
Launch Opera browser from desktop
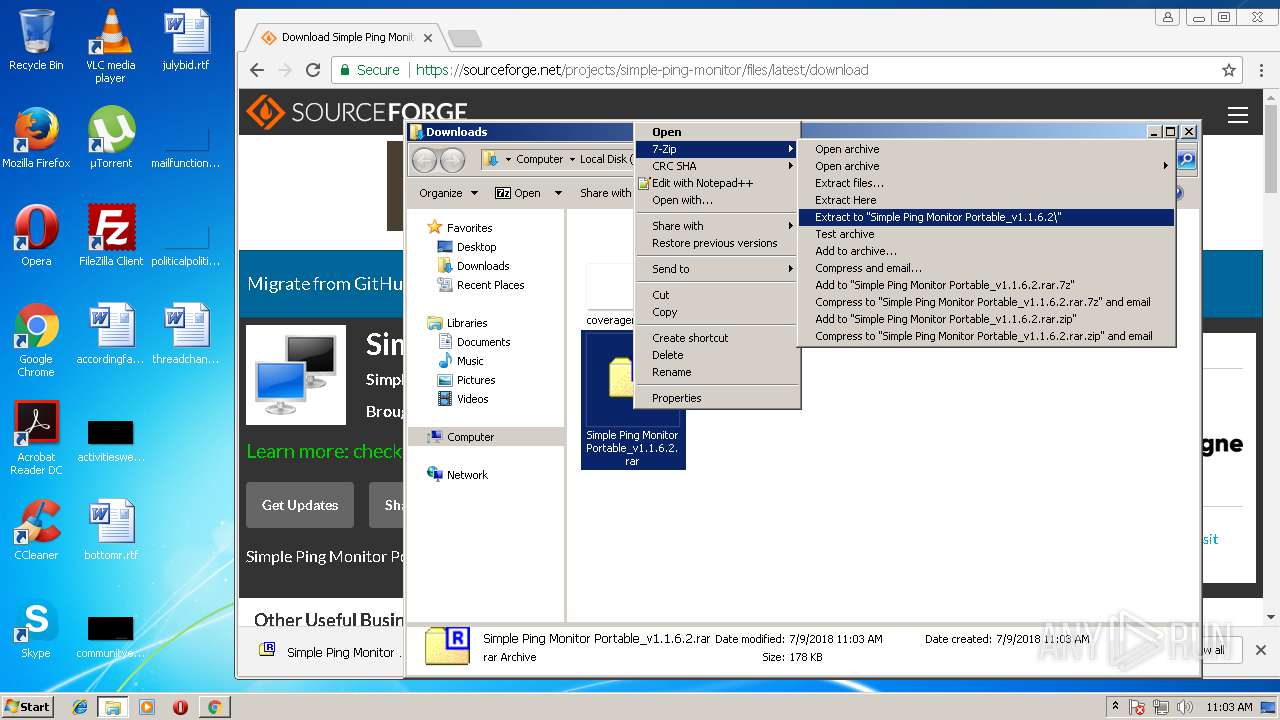(x=36, y=236)
